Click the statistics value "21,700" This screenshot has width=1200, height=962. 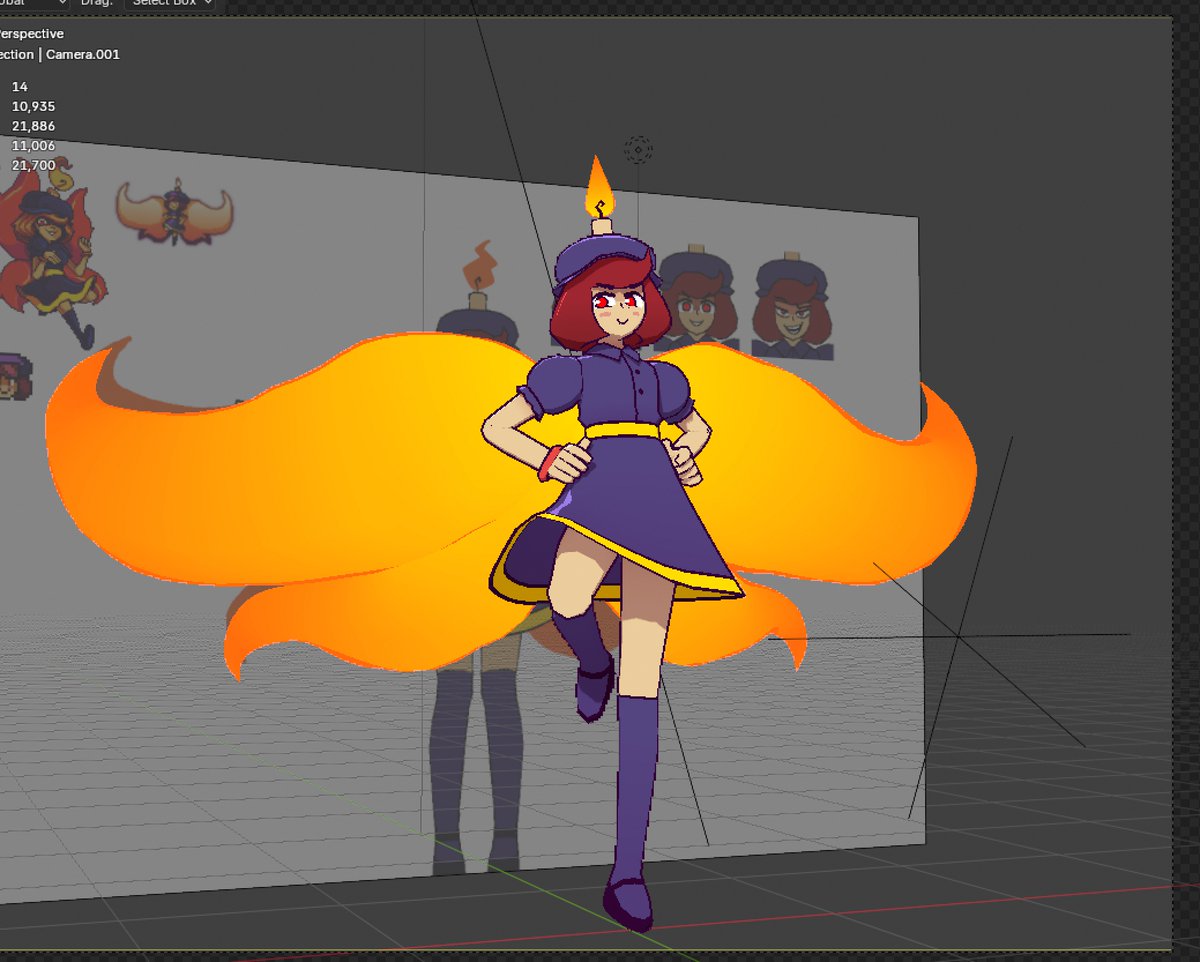[33, 164]
